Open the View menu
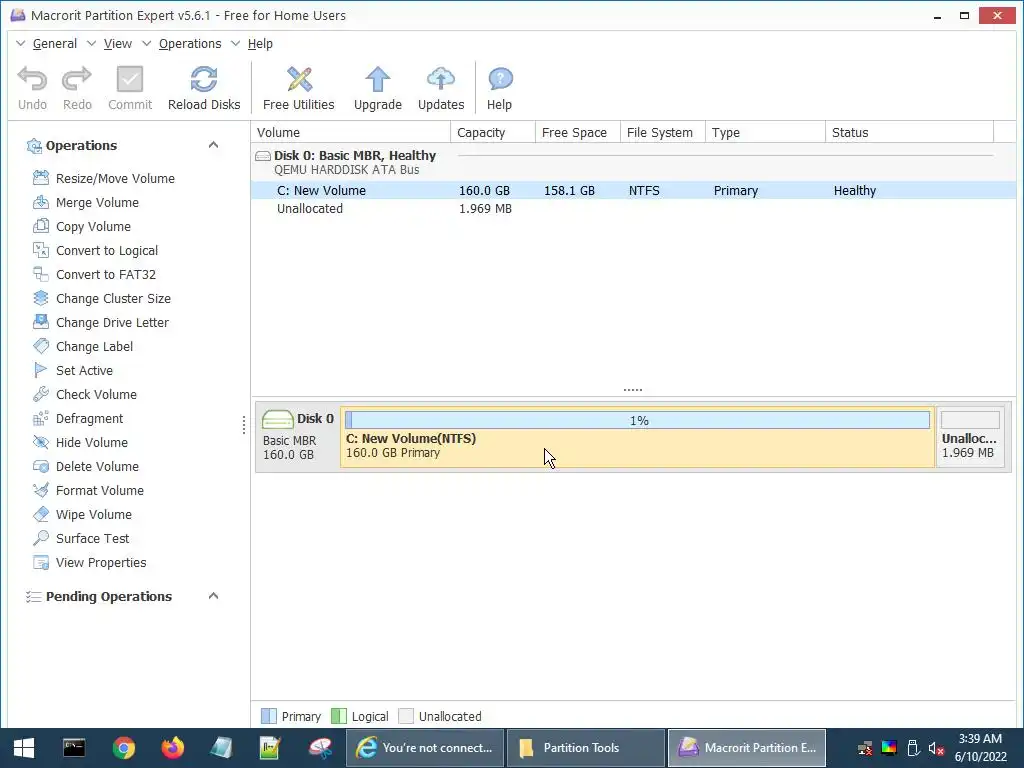1024x768 pixels. coord(118,44)
